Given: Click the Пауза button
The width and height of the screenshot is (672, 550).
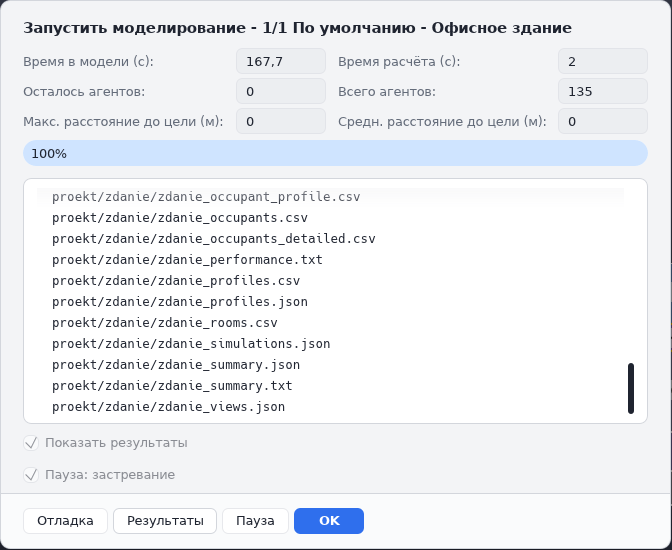Looking at the screenshot, I should tap(255, 521).
